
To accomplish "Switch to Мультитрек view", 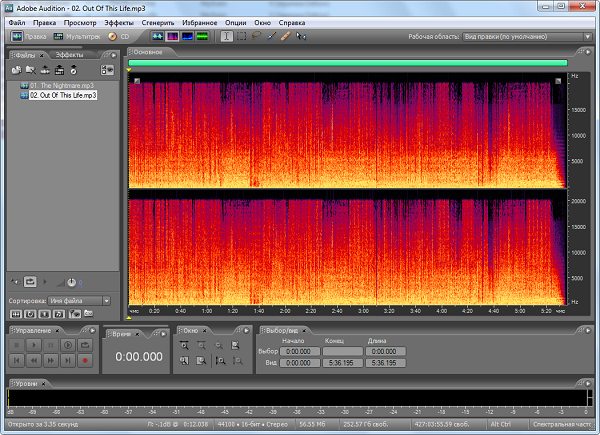I will [77, 36].
